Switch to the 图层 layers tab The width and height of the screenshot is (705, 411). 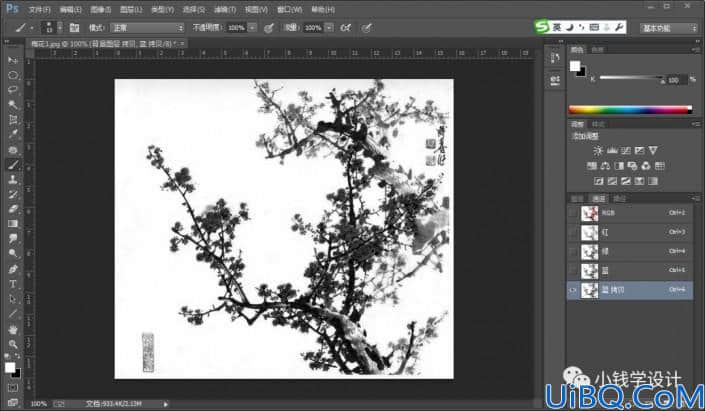[x=577, y=198]
